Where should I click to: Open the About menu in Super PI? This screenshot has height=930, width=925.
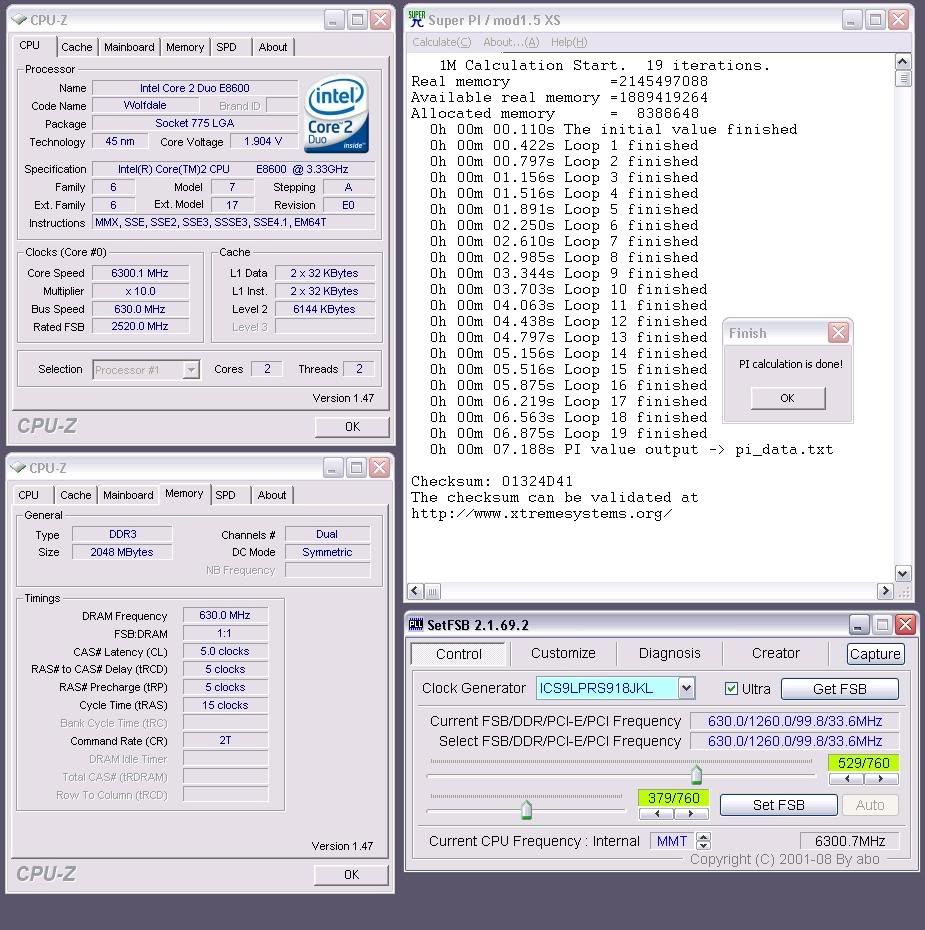tap(511, 42)
